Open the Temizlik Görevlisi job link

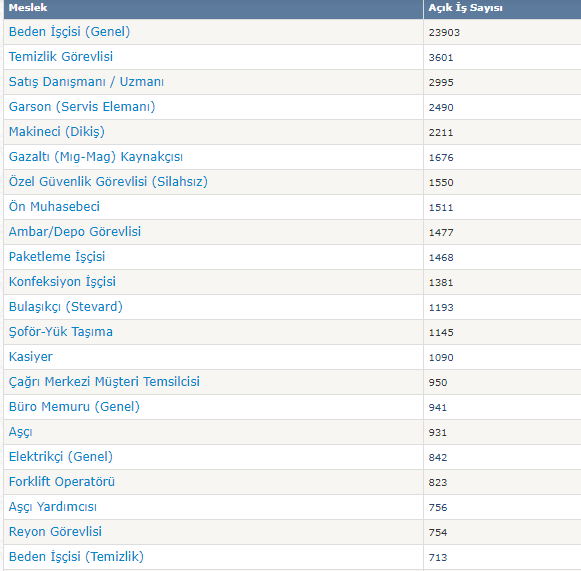(x=61, y=57)
